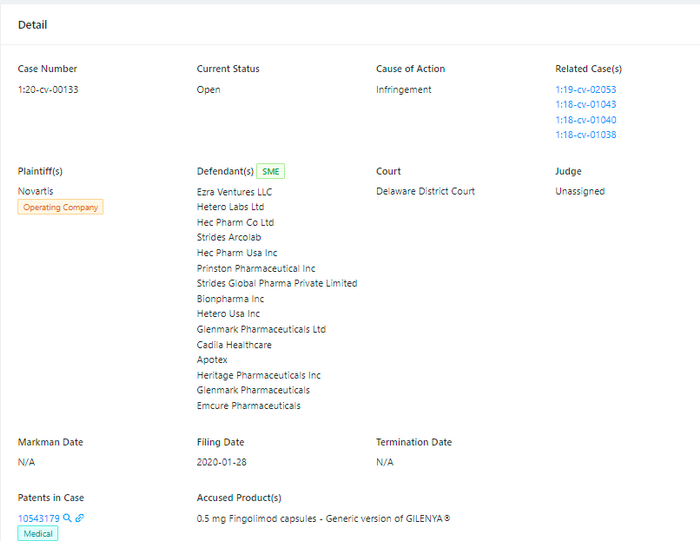This screenshot has height=541, width=700.
Task: Click filing date 2020-01-28
Action: 221,462
